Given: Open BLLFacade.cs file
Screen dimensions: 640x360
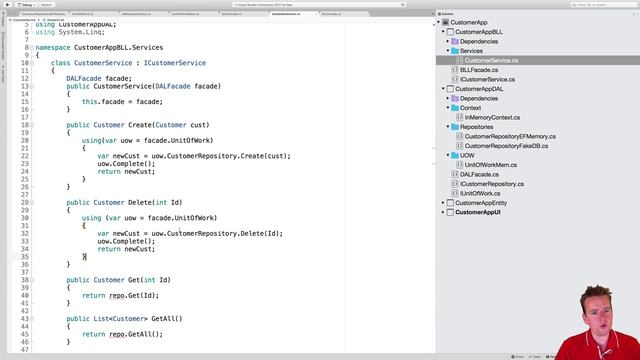Looking at the screenshot, I should point(479,70).
